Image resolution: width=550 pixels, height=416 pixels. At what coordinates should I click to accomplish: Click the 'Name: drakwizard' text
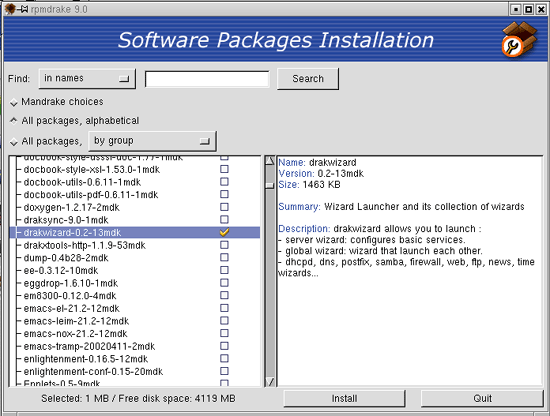317,163
